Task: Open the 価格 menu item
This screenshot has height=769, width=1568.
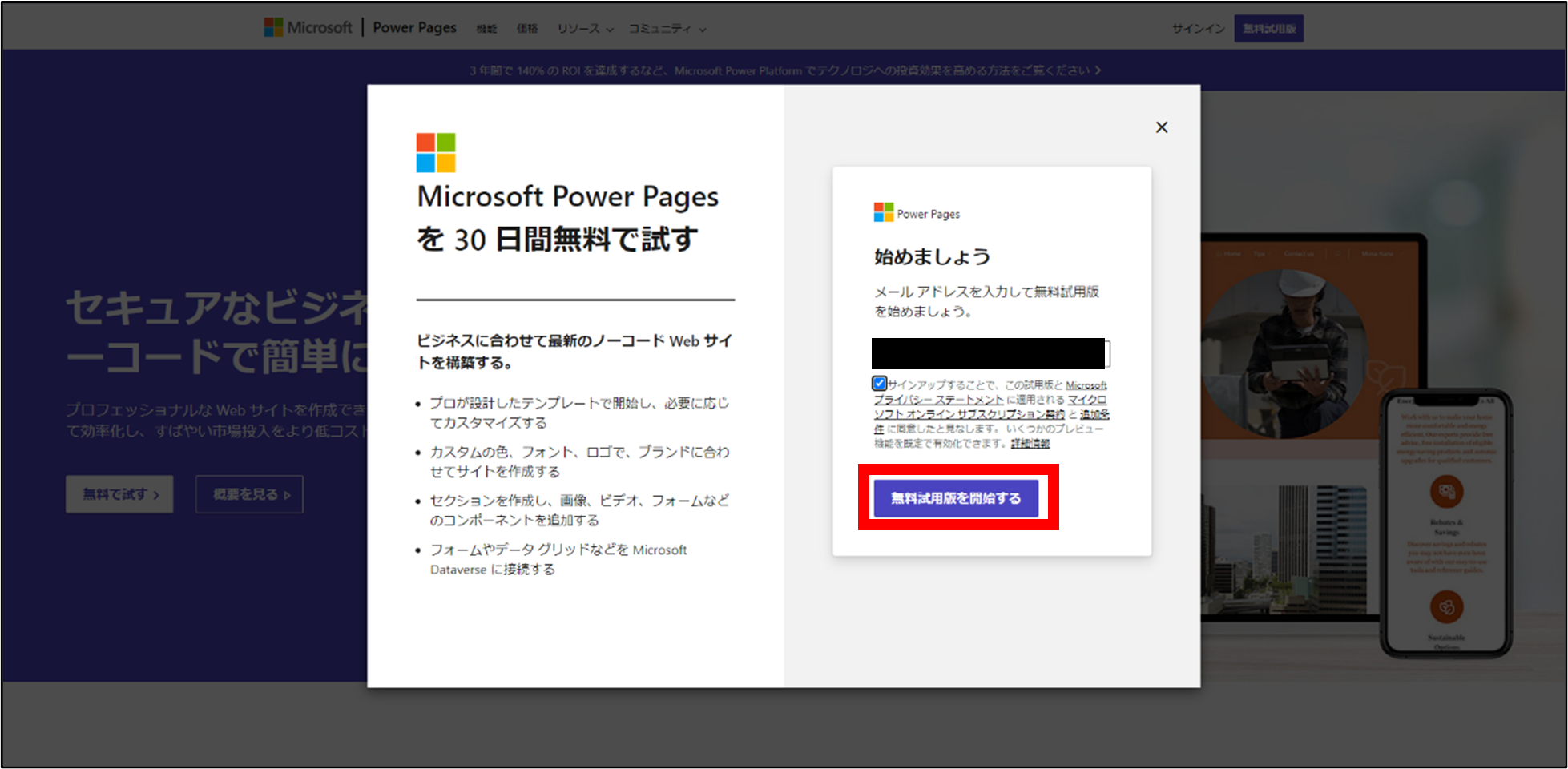Action: (x=527, y=29)
